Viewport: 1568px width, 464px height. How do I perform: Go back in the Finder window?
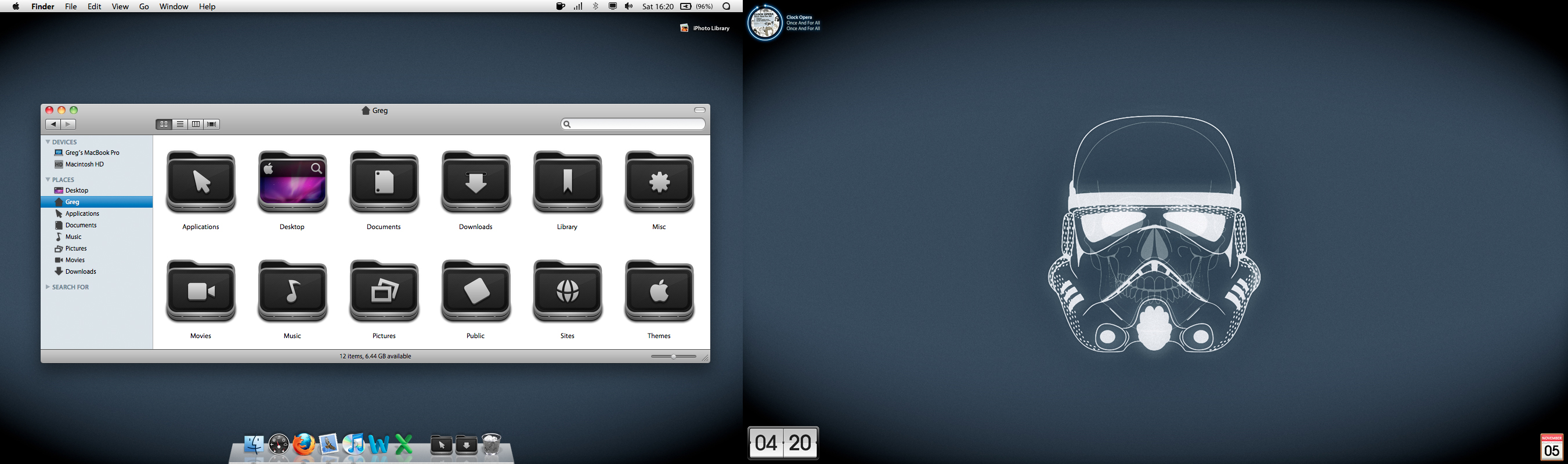coord(53,124)
